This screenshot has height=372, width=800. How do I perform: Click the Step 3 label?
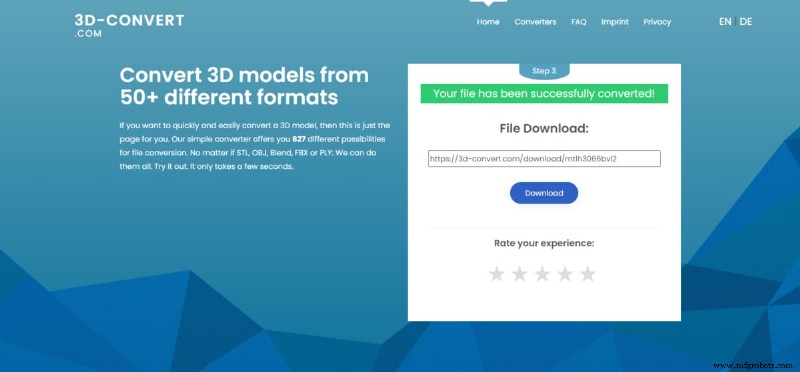pyautogui.click(x=544, y=71)
